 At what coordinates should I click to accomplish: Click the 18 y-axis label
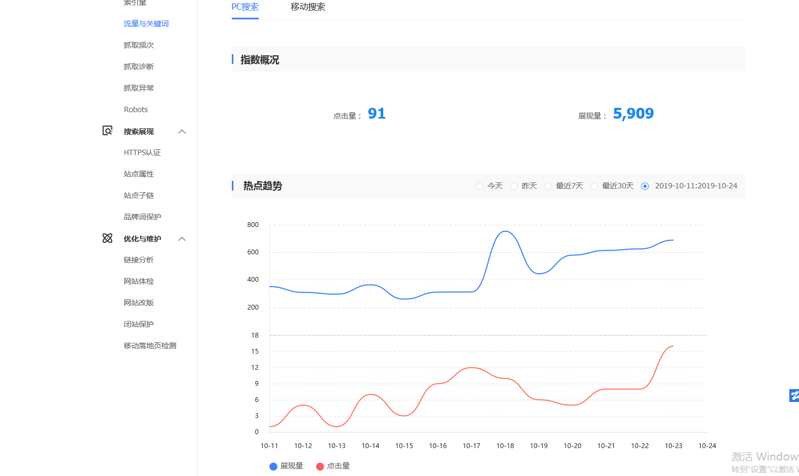click(255, 335)
